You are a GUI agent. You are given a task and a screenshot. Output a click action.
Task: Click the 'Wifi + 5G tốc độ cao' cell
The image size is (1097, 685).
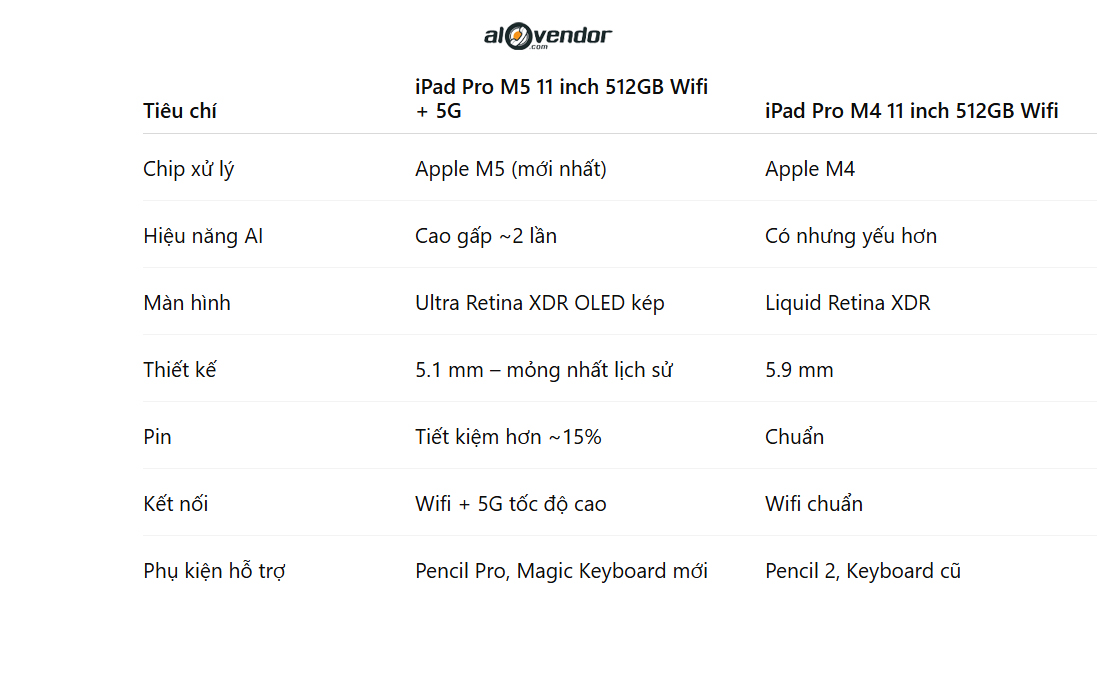coord(510,504)
